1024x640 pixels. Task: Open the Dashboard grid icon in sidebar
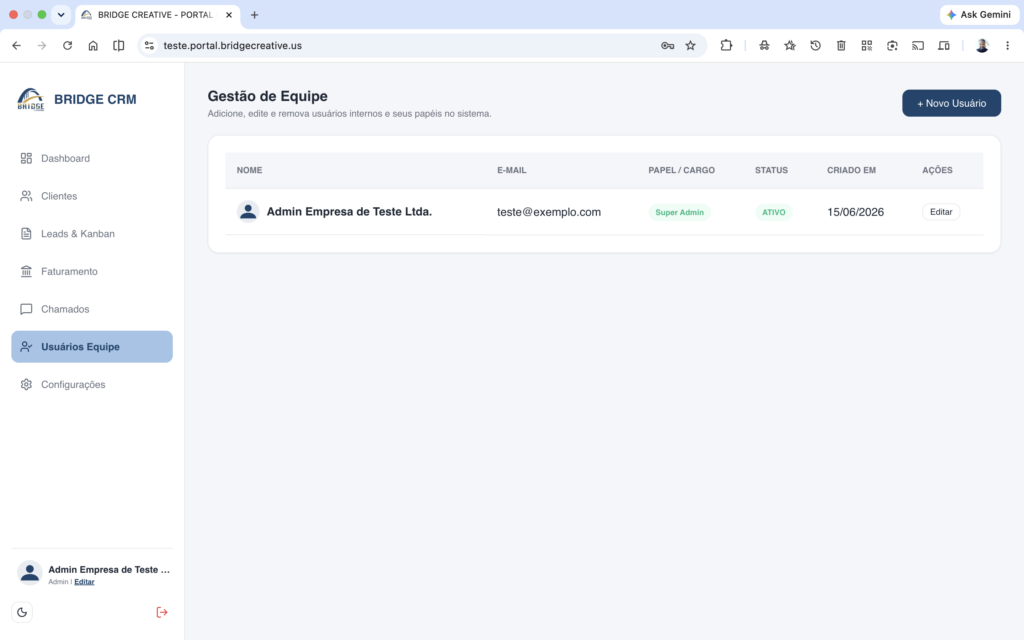click(26, 158)
